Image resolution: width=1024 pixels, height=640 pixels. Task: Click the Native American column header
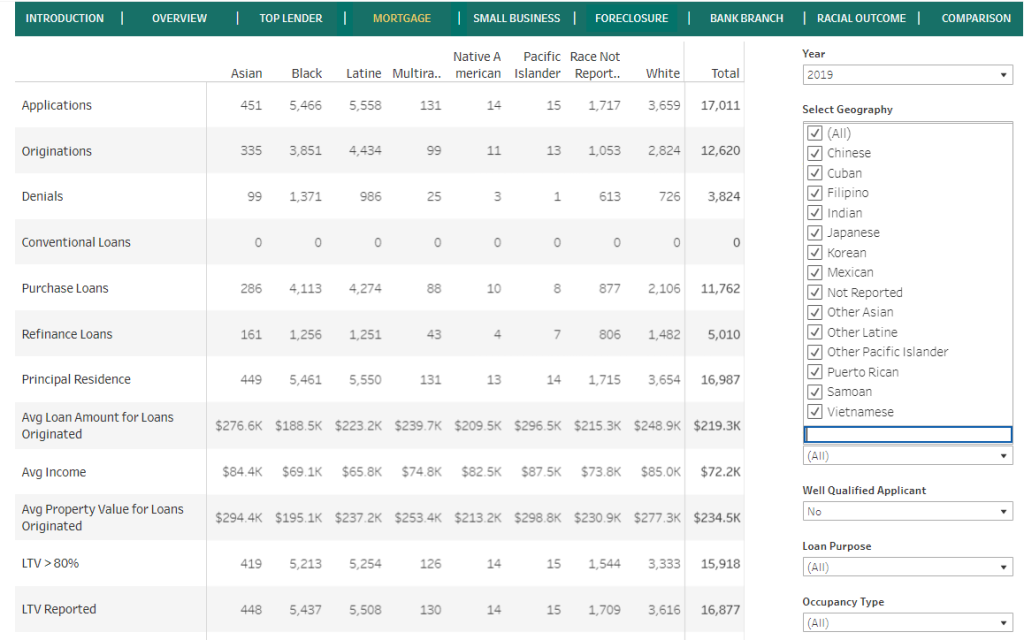[x=477, y=65]
